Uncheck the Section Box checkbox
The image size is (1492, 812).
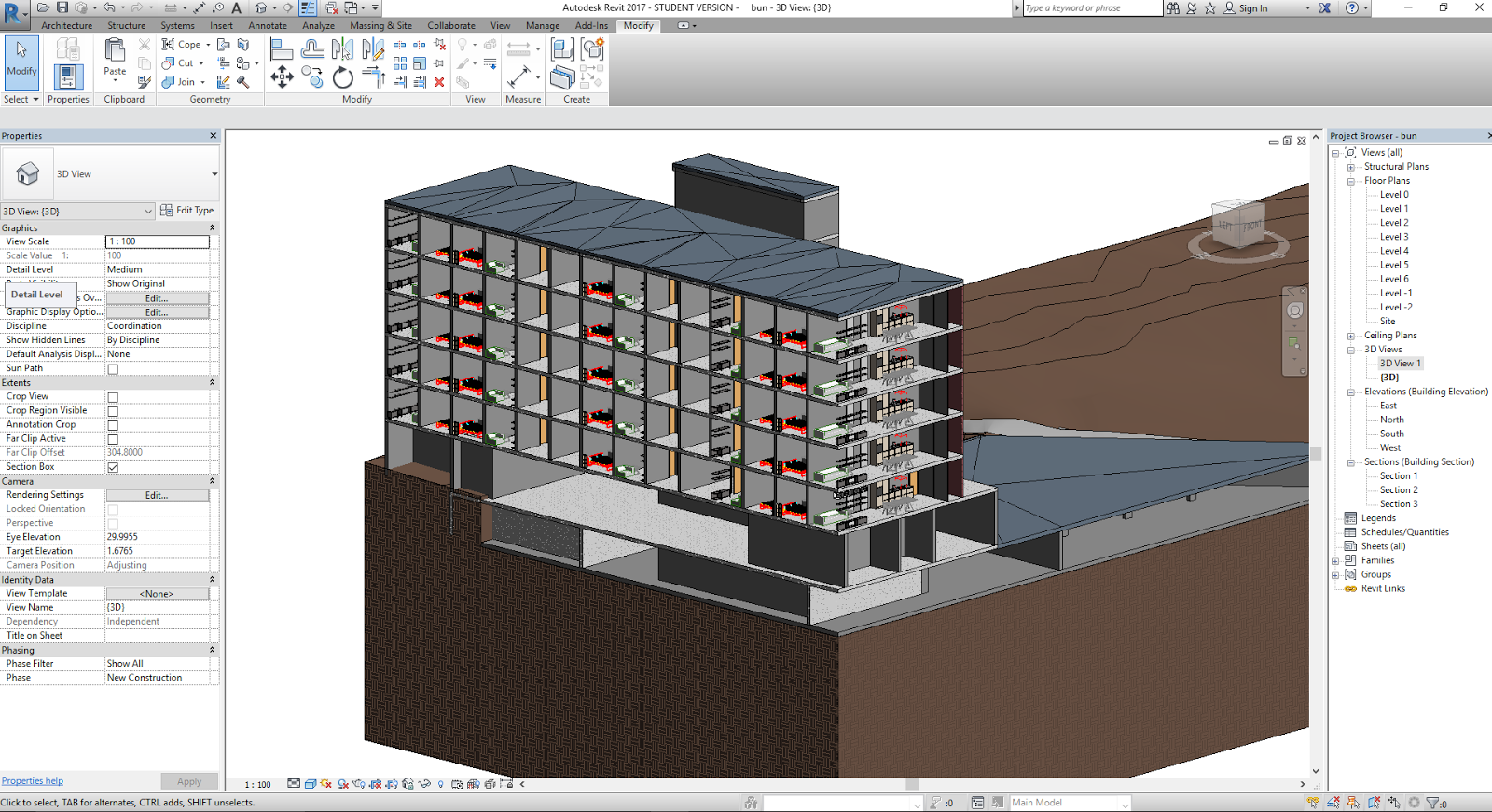point(113,467)
